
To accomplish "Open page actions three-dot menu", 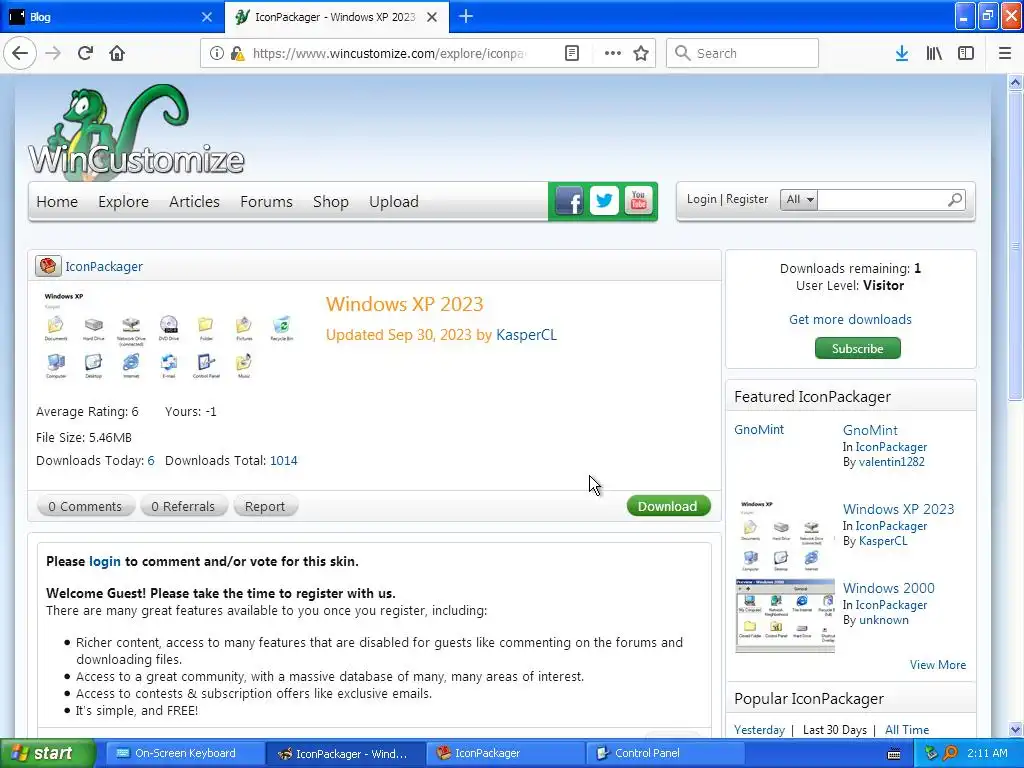I will tap(613, 53).
